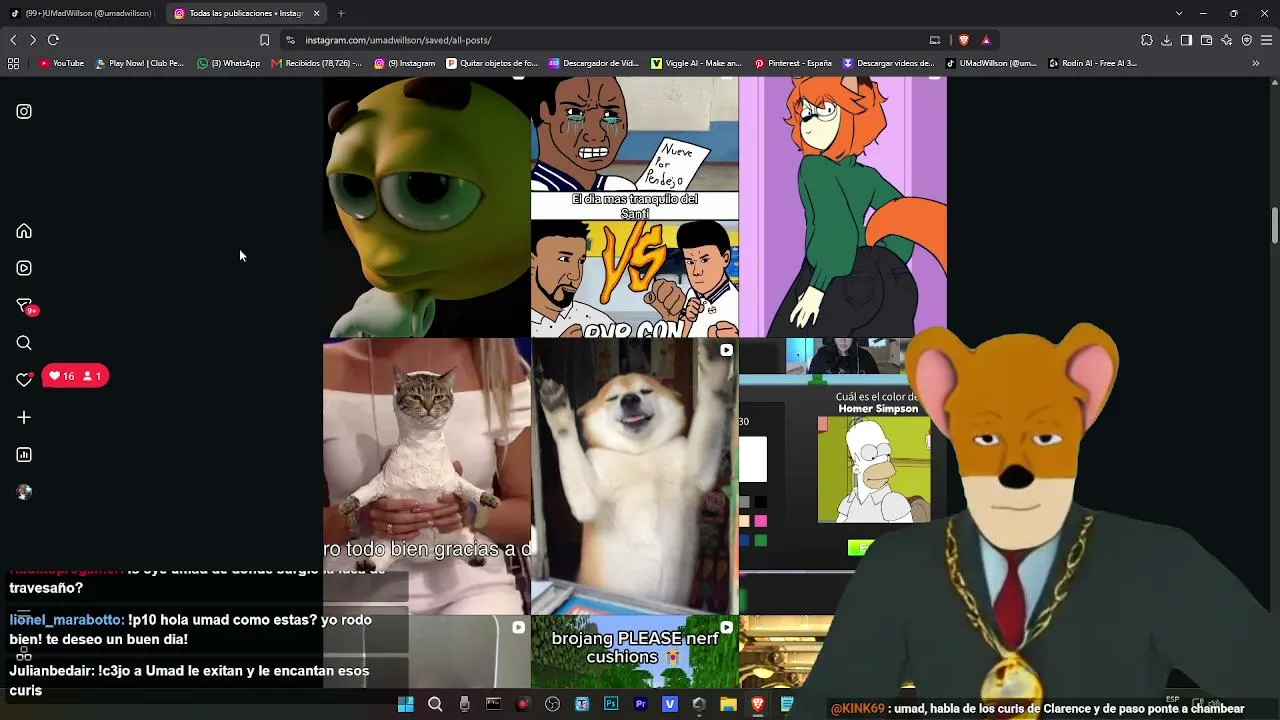This screenshot has height=720, width=1280.
Task: Click the 16 likes notification bubble
Action: 75,376
